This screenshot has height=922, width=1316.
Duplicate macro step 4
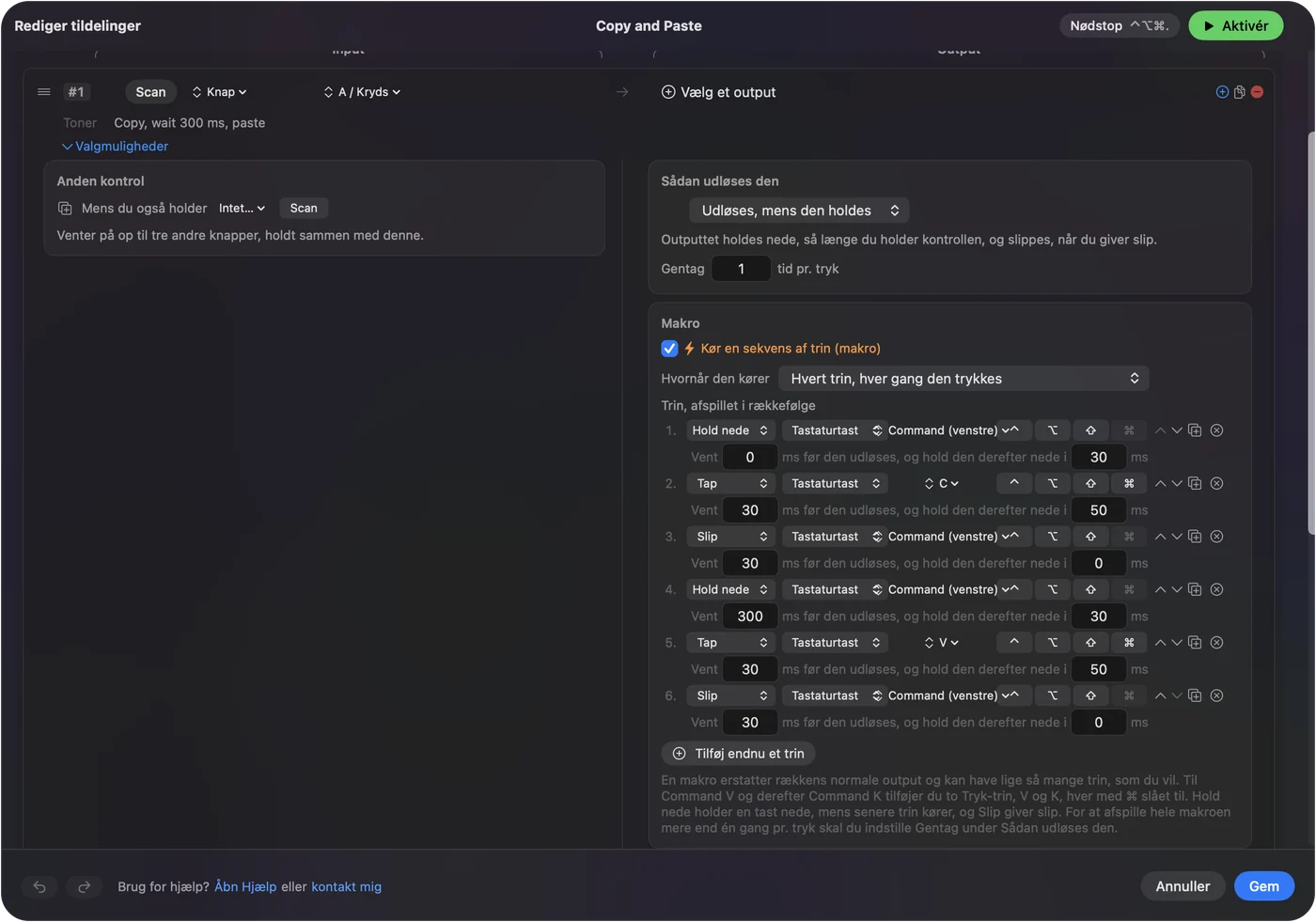click(x=1195, y=589)
